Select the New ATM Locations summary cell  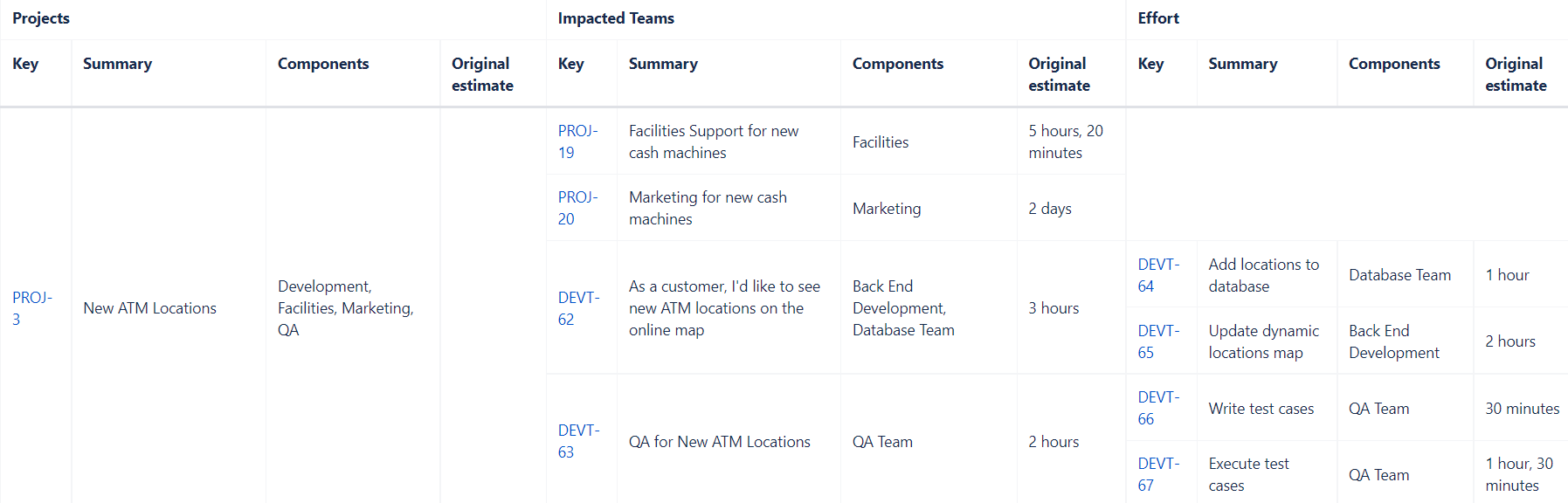pyautogui.click(x=149, y=308)
